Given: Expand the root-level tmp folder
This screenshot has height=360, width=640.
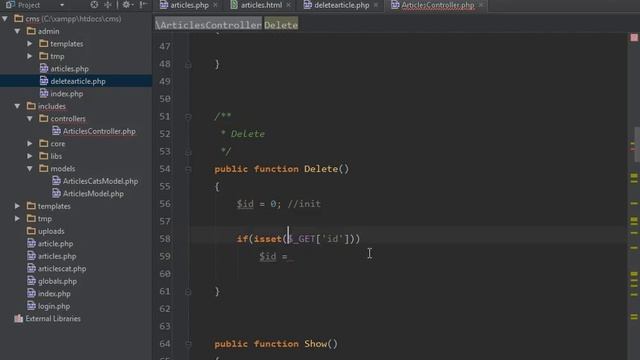Looking at the screenshot, I should [17, 219].
